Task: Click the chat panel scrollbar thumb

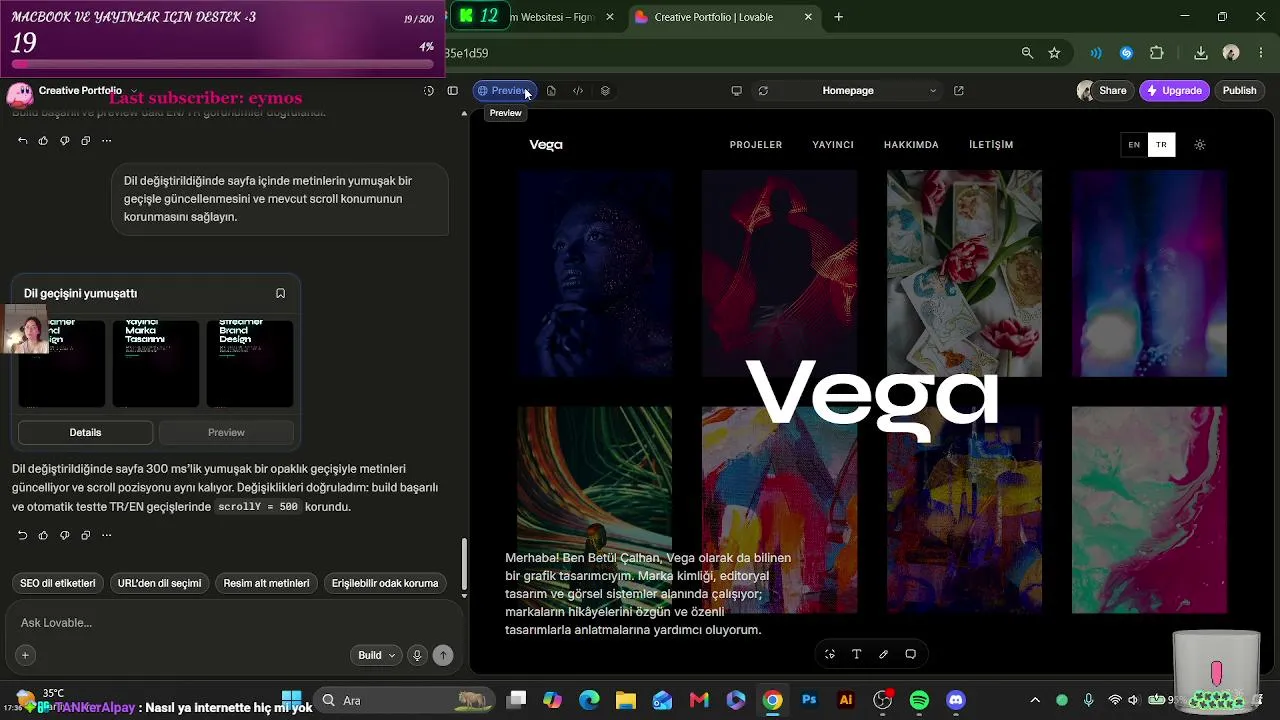Action: click(463, 564)
